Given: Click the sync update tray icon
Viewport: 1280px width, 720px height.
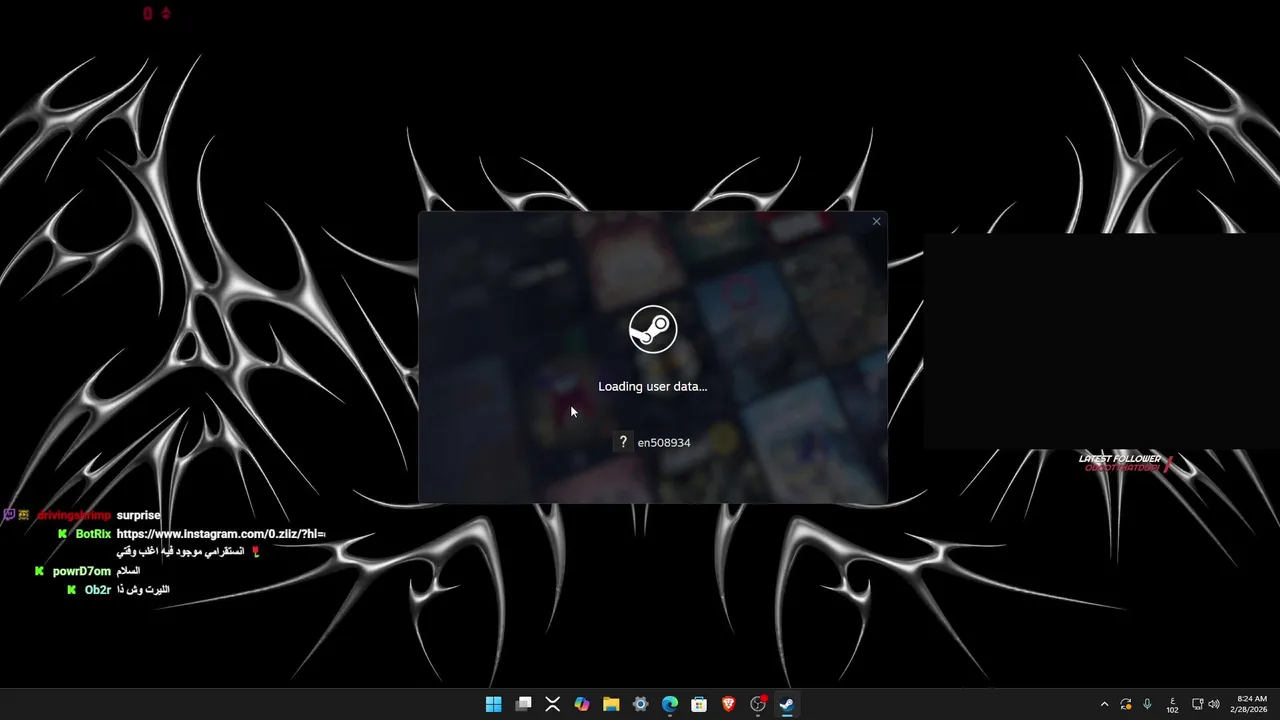Looking at the screenshot, I should (x=1126, y=704).
